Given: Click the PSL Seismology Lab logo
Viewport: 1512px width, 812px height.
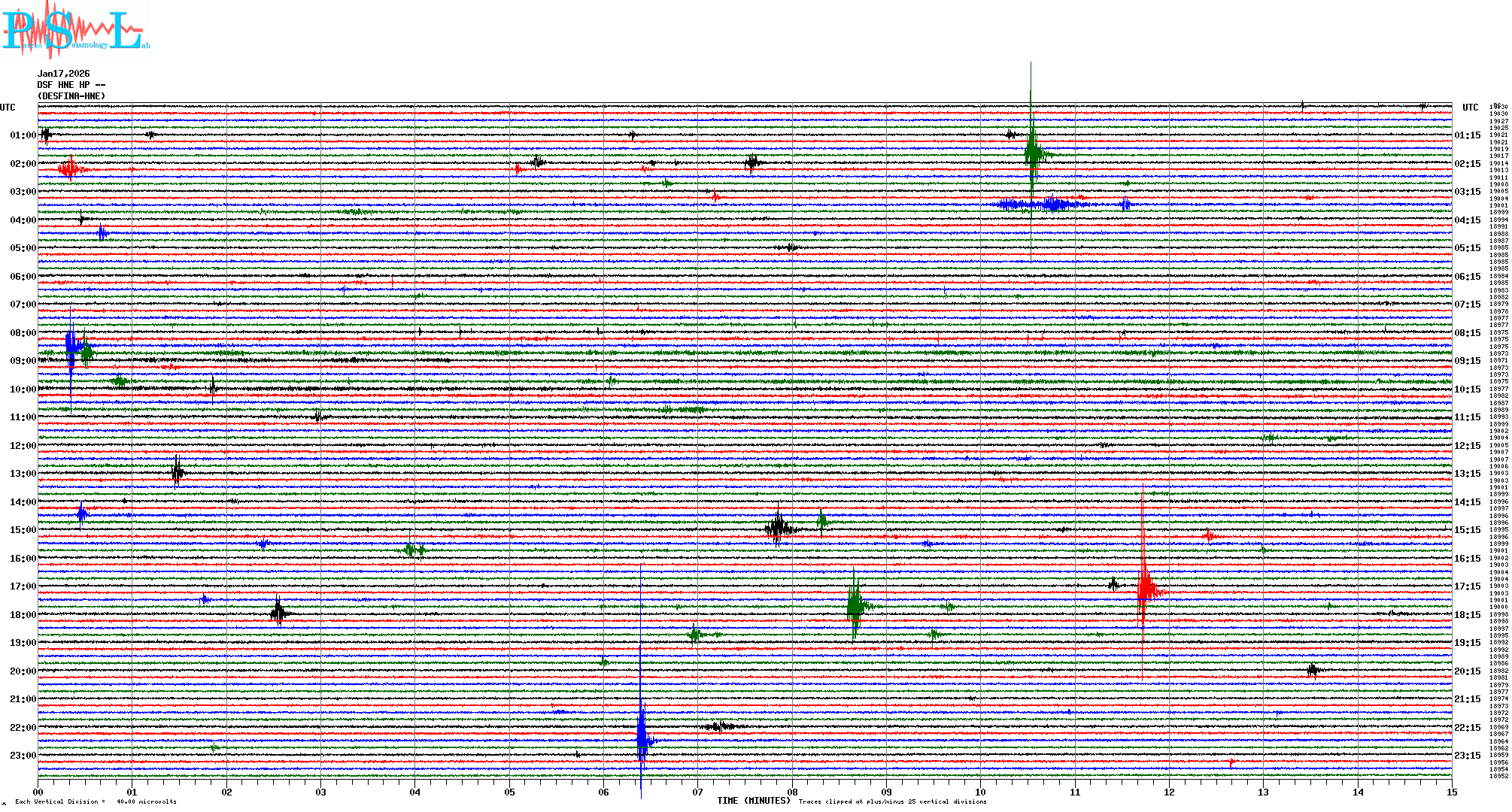Looking at the screenshot, I should tap(75, 30).
